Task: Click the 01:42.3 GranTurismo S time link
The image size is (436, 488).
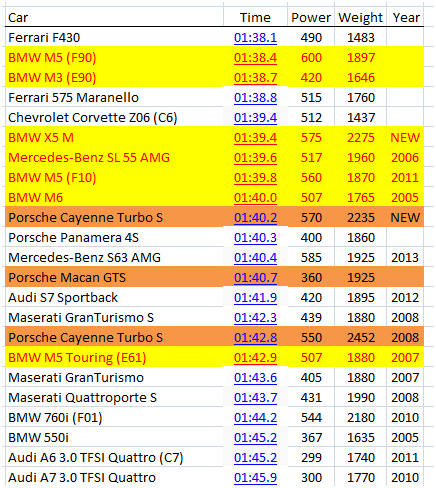Action: point(255,317)
